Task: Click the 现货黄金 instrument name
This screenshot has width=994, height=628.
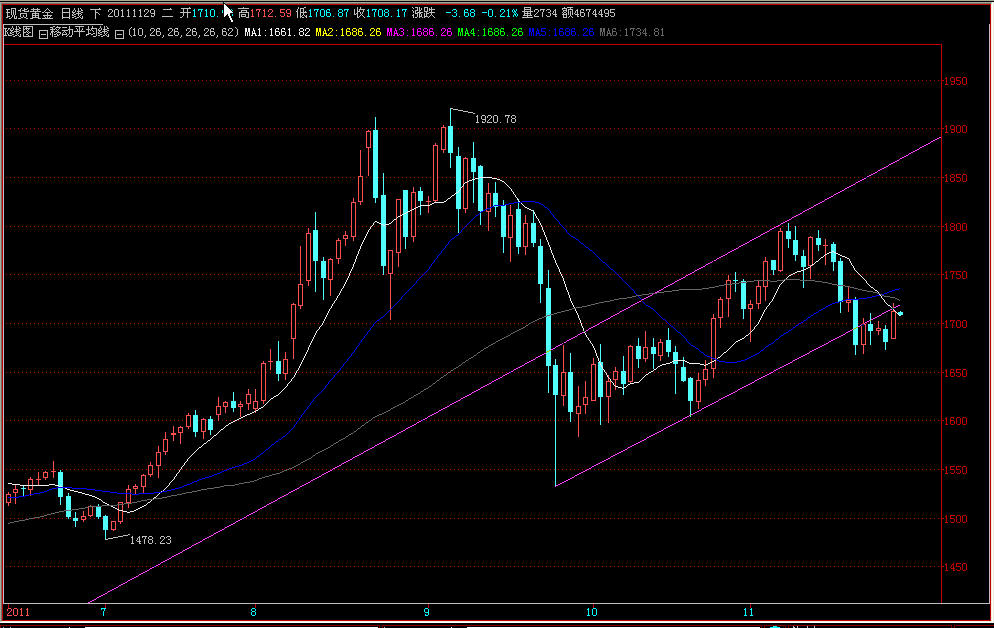Action: [x=29, y=13]
